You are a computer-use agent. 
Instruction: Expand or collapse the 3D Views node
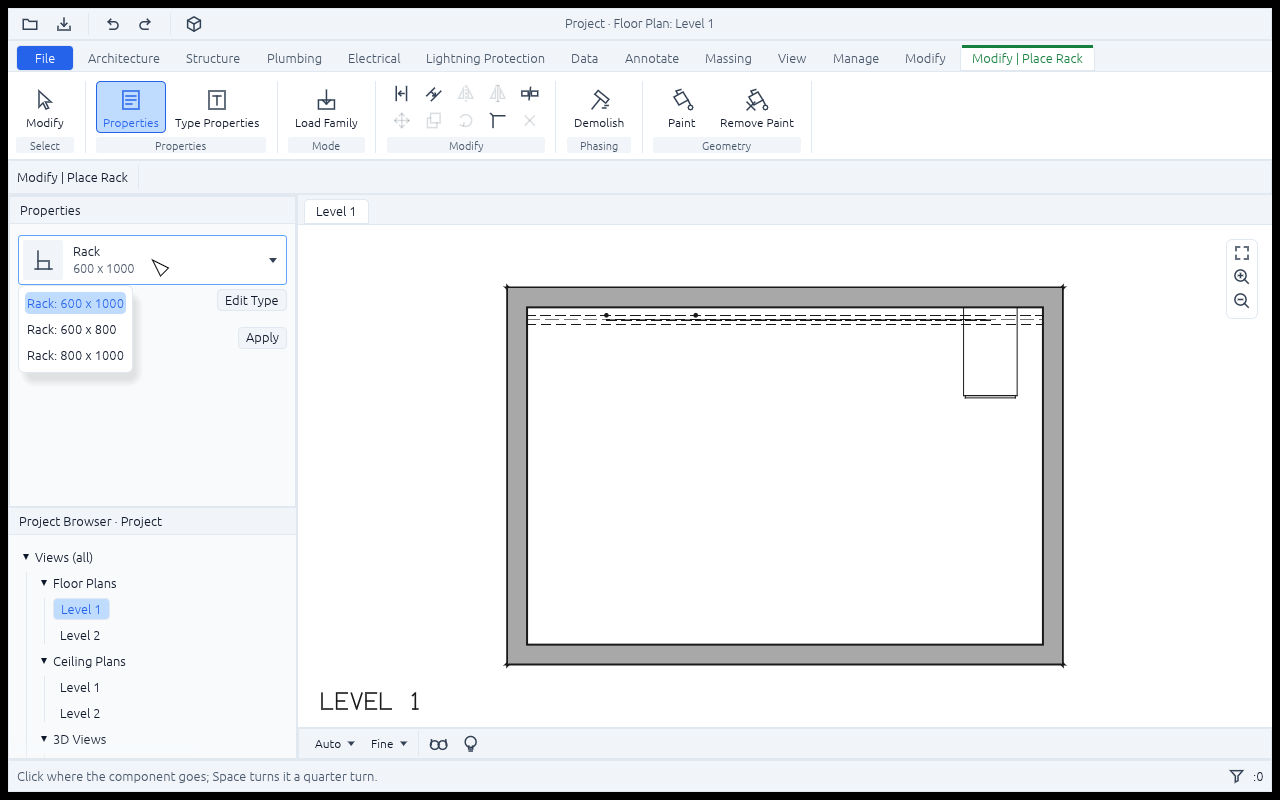(44, 739)
